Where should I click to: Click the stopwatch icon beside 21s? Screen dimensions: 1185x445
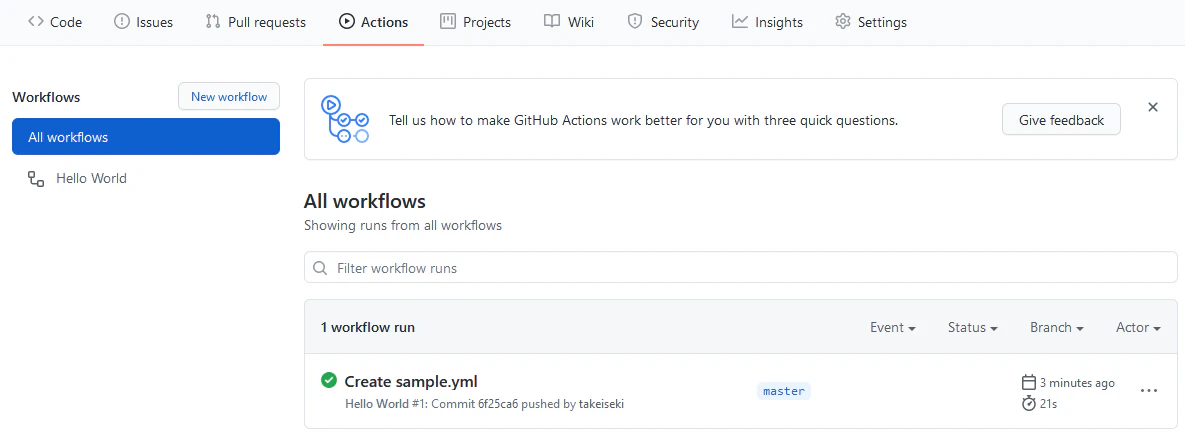coord(1028,403)
